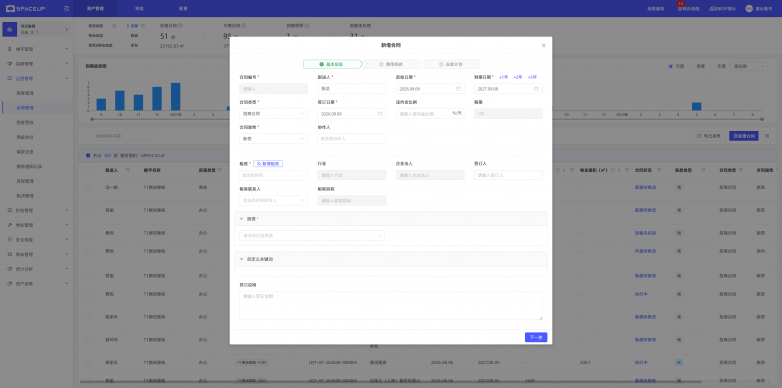Open the 房源 selection dropdown
This screenshot has height=388, width=782.
click(312, 235)
